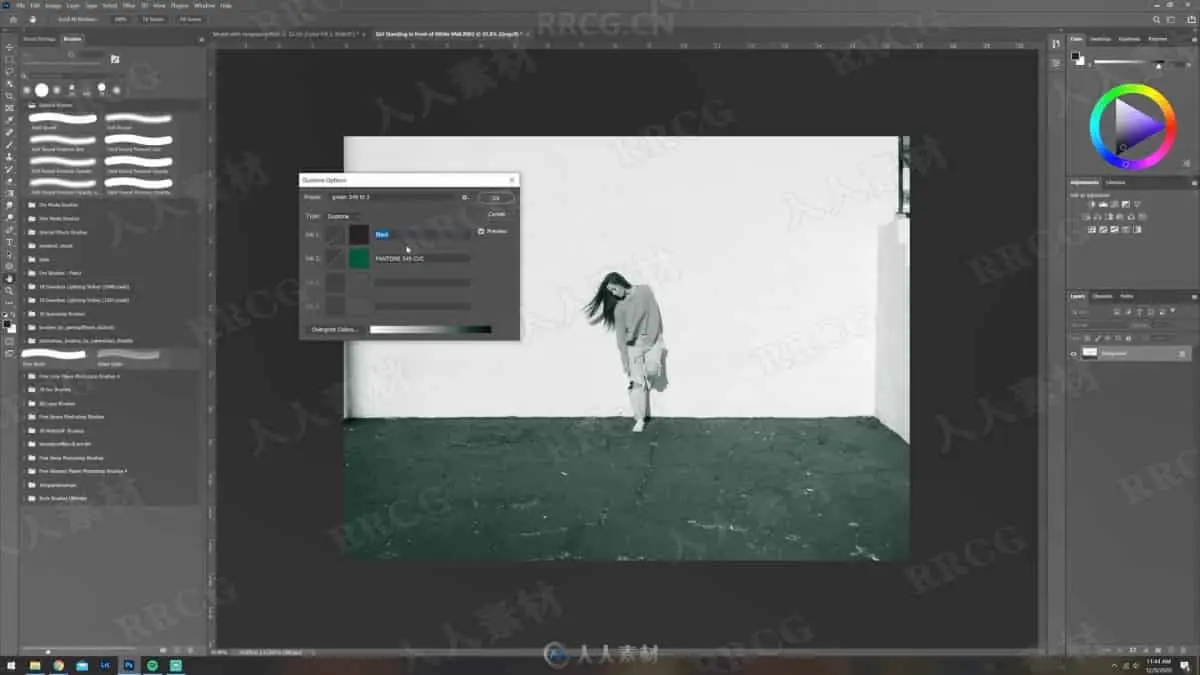Open the Preset dropdown in Duotone Options
This screenshot has width=1200, height=675.
(x=394, y=197)
